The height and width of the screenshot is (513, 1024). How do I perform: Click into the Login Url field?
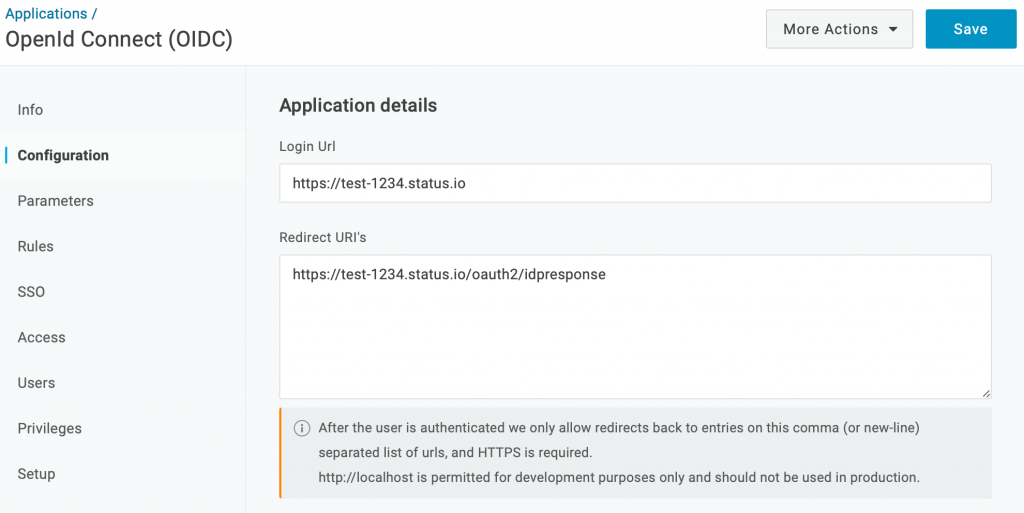coord(635,184)
